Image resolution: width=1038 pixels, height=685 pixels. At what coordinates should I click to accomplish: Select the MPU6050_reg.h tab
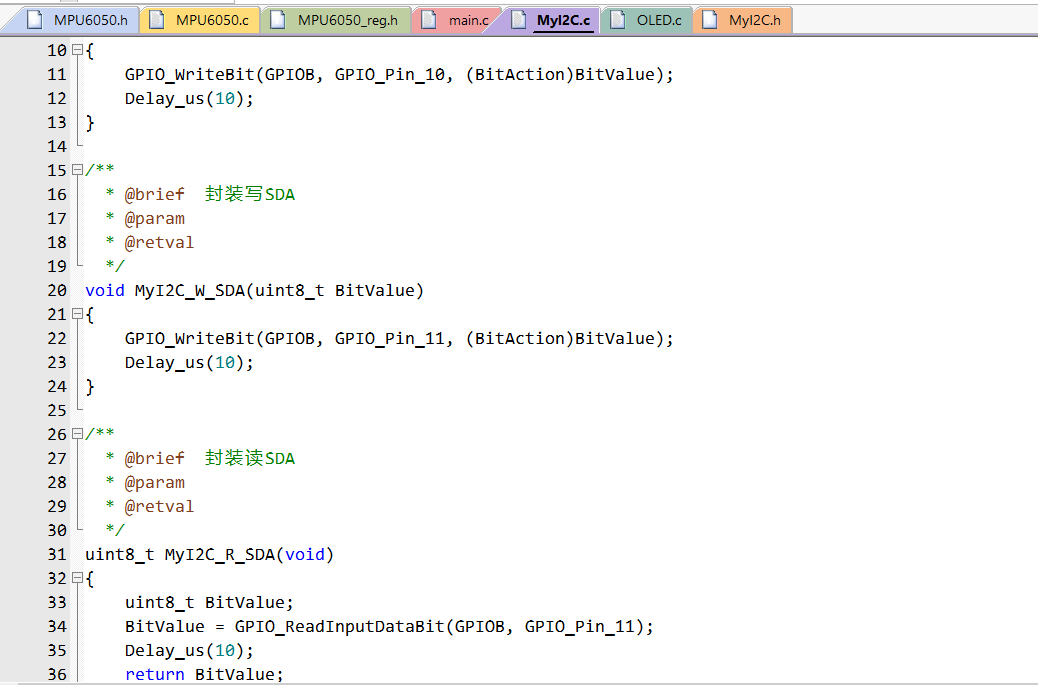pos(336,20)
